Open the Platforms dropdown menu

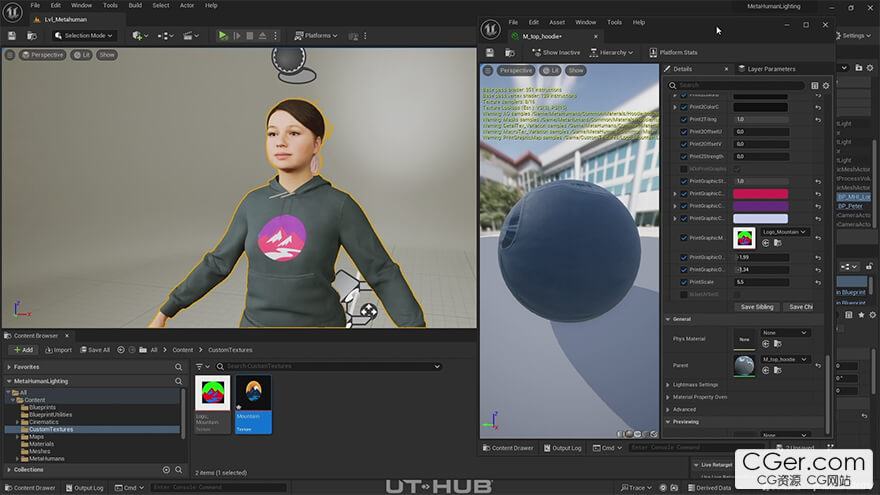click(316, 35)
